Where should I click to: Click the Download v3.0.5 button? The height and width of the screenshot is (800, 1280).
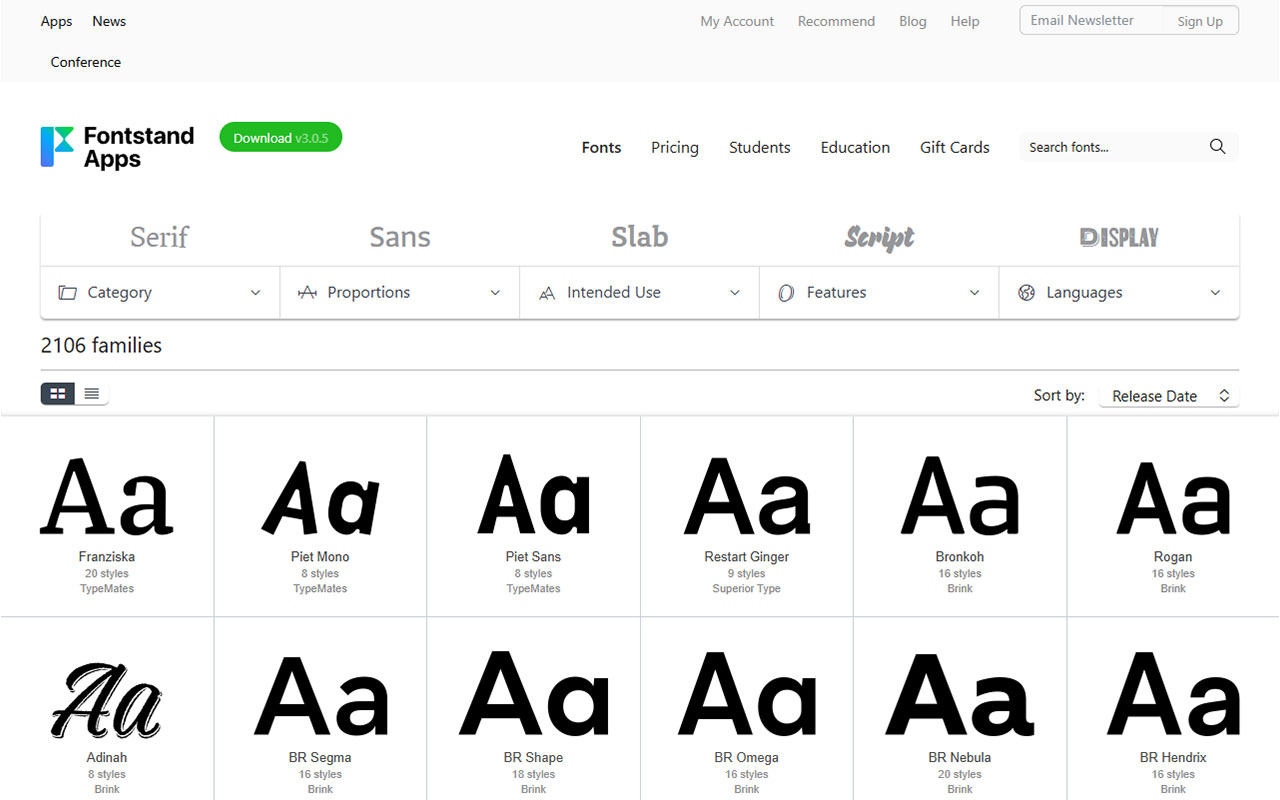(x=281, y=138)
